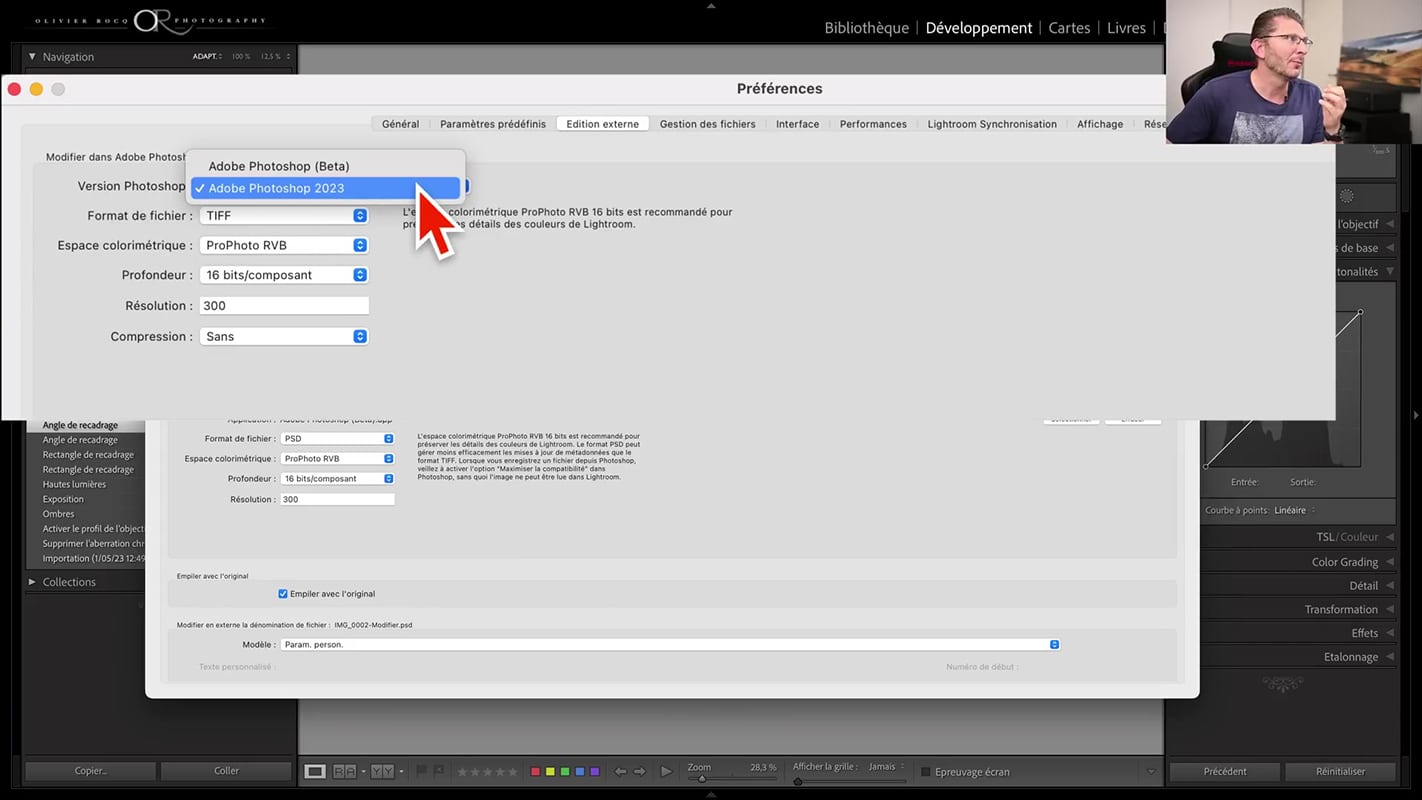Click the Réinitialiser button
Screen dimensions: 1422x800
[x=1340, y=771]
